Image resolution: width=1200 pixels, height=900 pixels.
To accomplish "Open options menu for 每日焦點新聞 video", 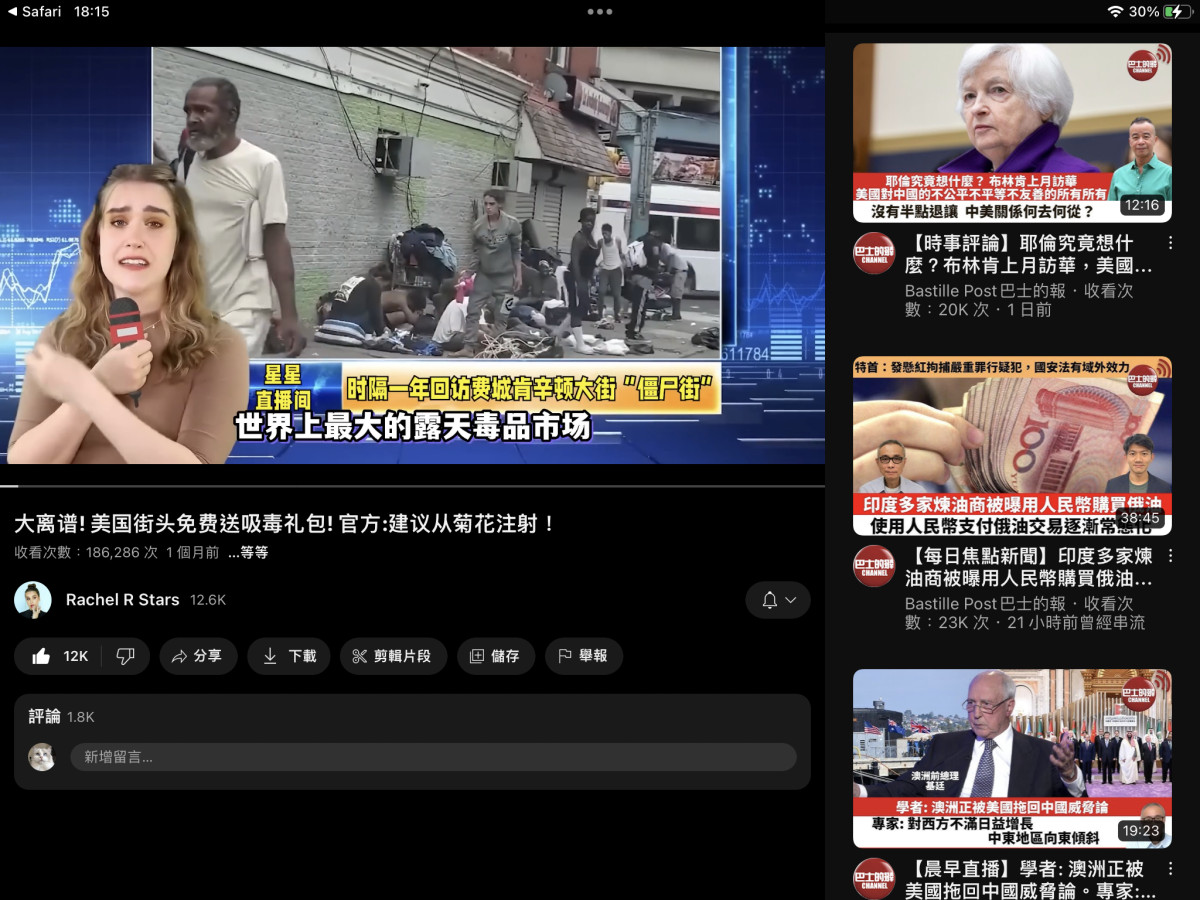I will pos(1170,556).
